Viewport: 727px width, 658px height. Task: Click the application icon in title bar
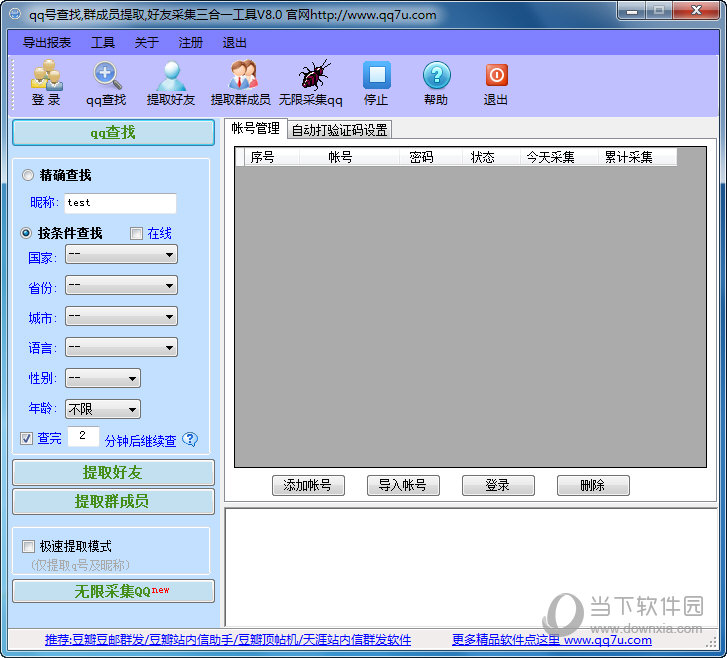(x=15, y=13)
